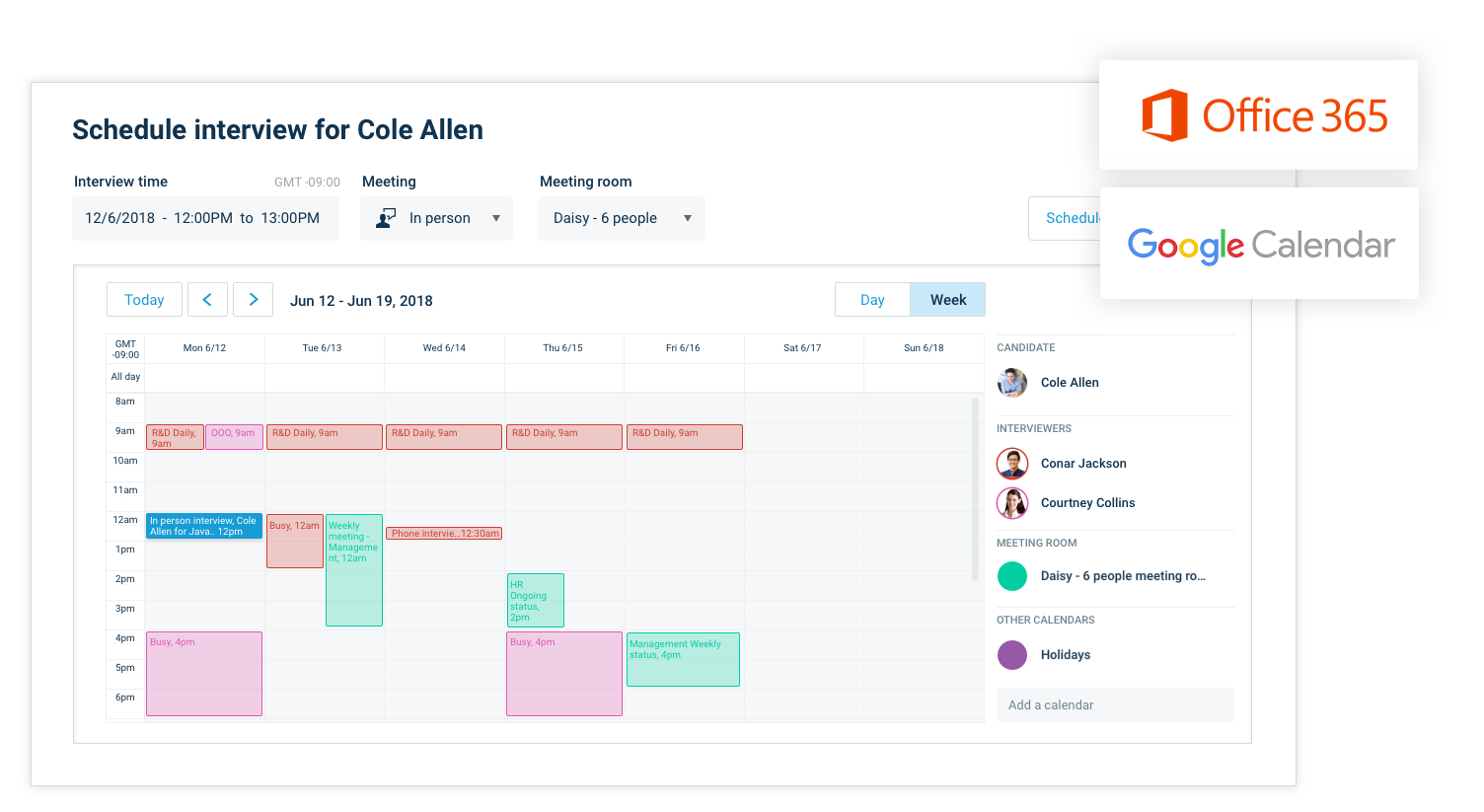Click Courtney Collins' avatar

pos(1012,503)
